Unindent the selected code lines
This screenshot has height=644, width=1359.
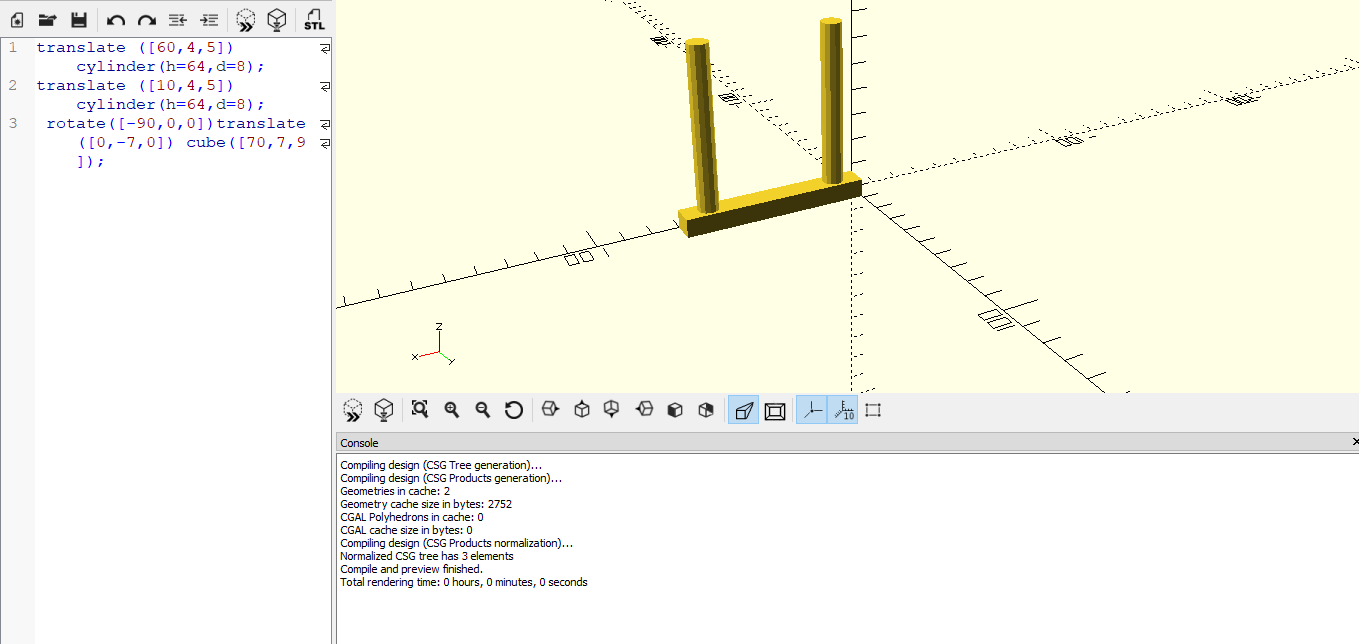(x=178, y=20)
